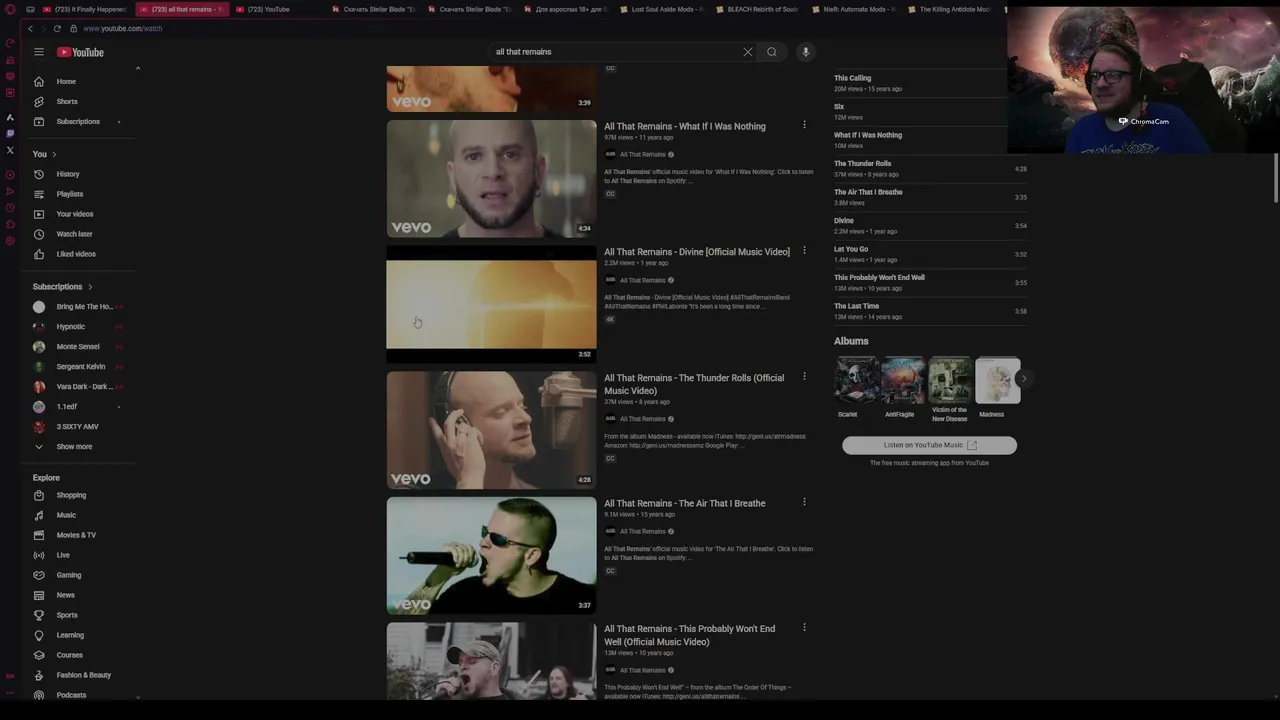Open options menu for The Air That I Breathe
Image resolution: width=1280 pixels, height=720 pixels.
(804, 502)
